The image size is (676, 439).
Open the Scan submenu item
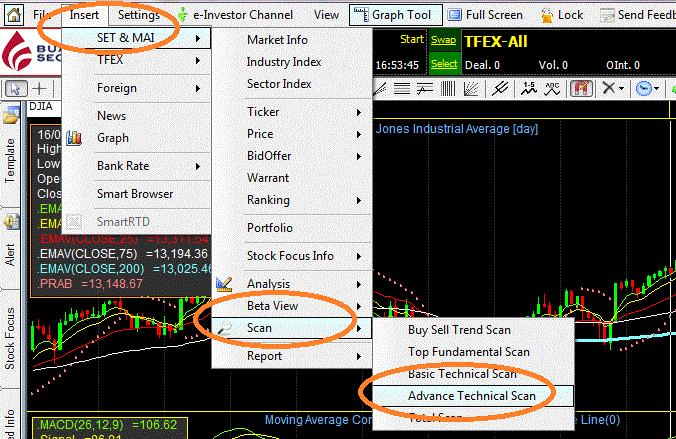(x=292, y=328)
